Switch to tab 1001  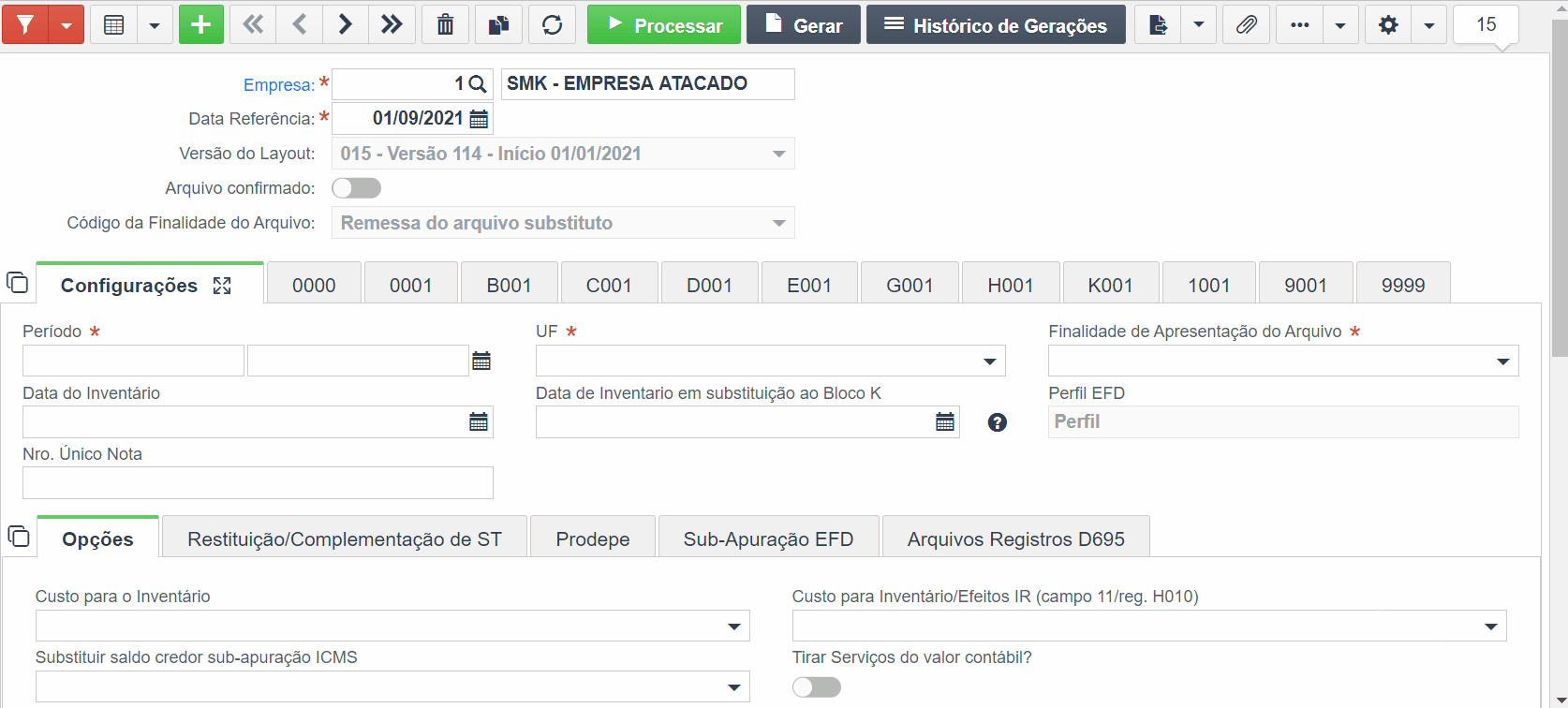point(1209,285)
